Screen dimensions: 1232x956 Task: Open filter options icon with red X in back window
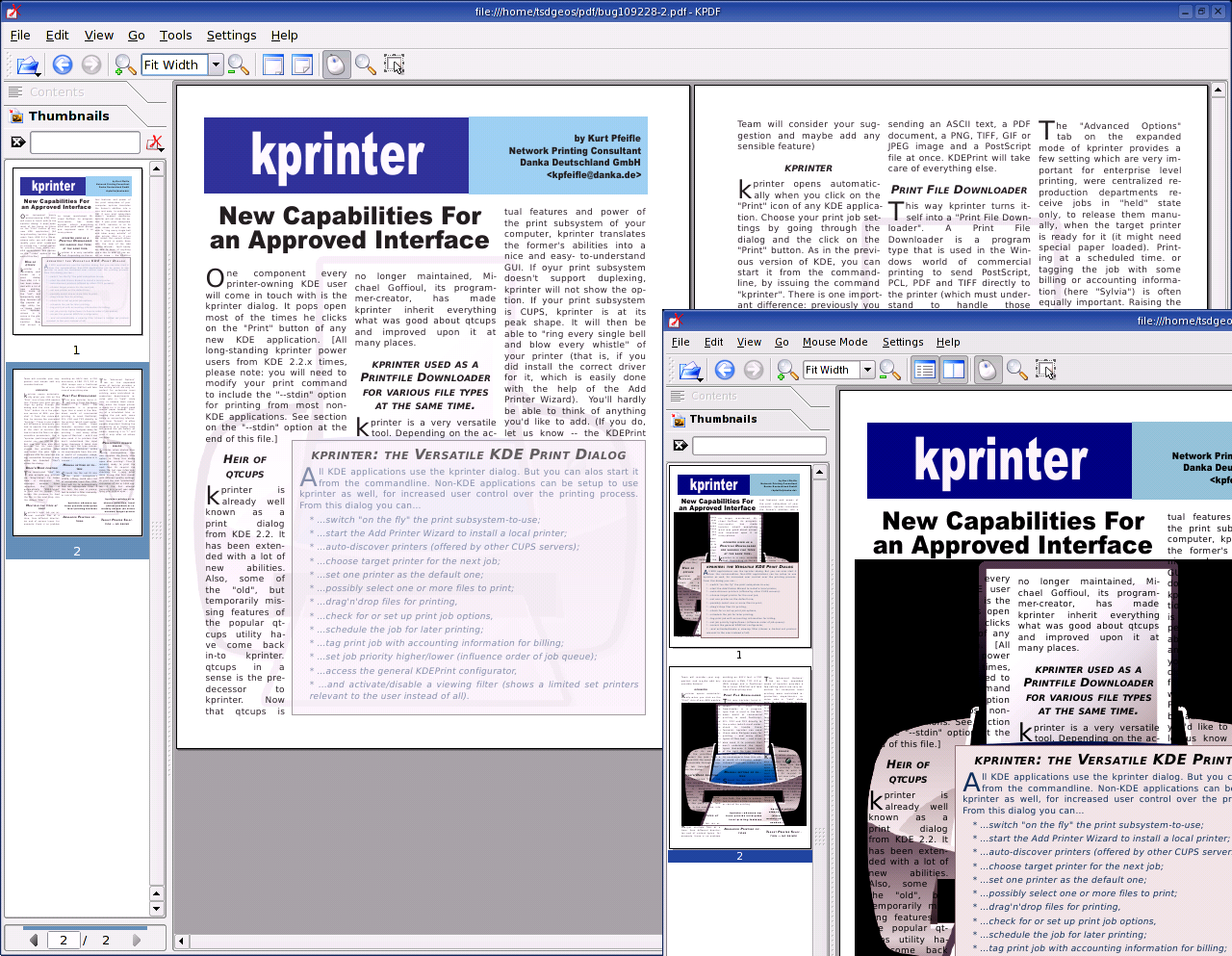tap(154, 143)
